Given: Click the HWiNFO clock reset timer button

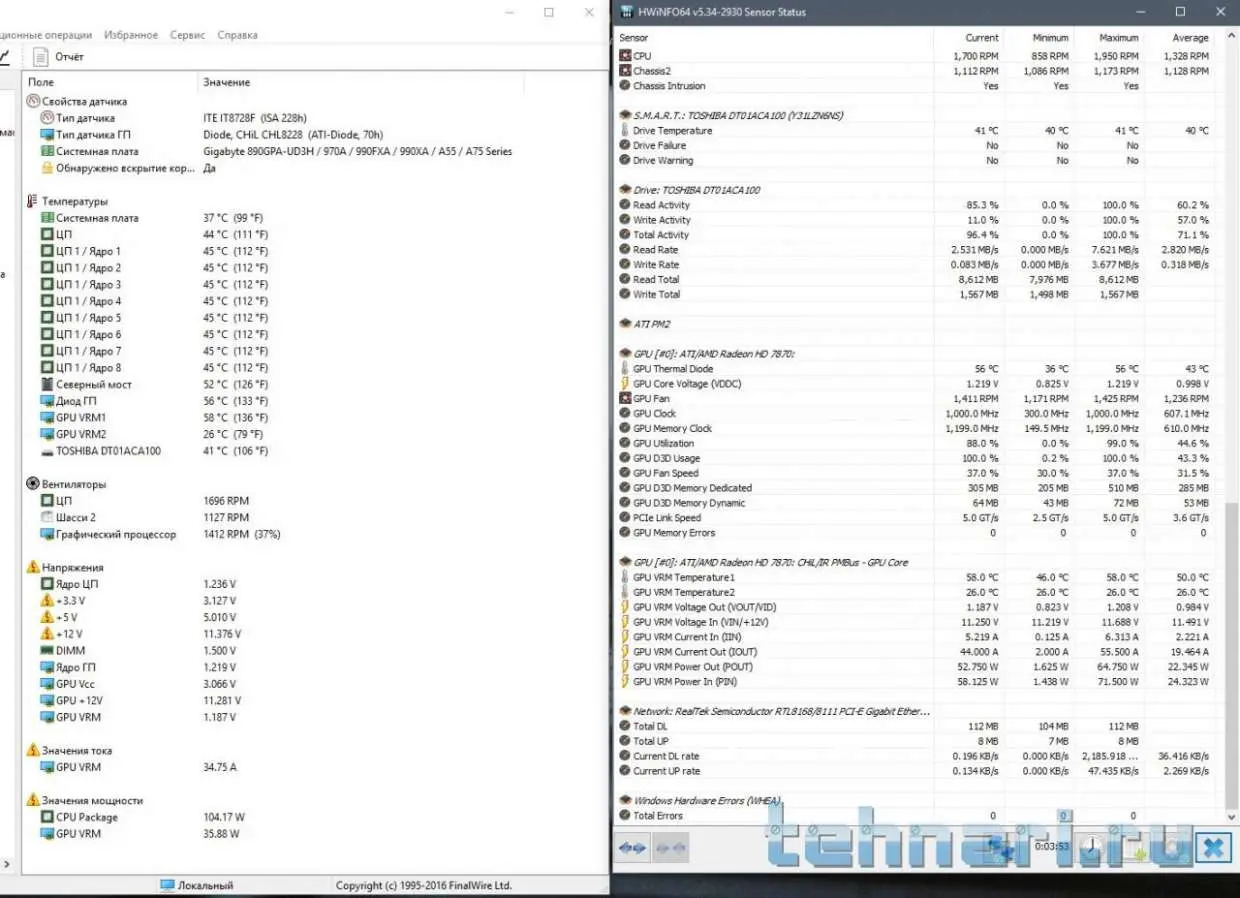Looking at the screenshot, I should click(x=1092, y=848).
